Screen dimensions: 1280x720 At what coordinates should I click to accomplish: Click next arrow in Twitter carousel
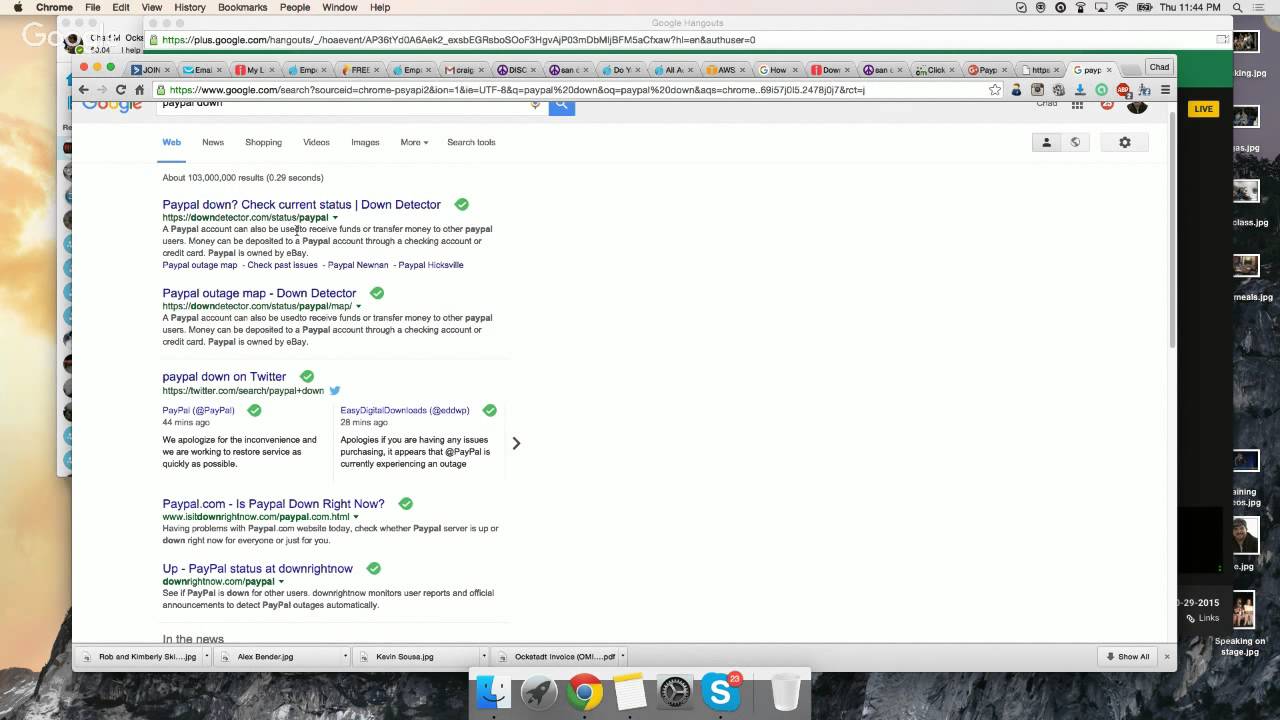point(516,443)
